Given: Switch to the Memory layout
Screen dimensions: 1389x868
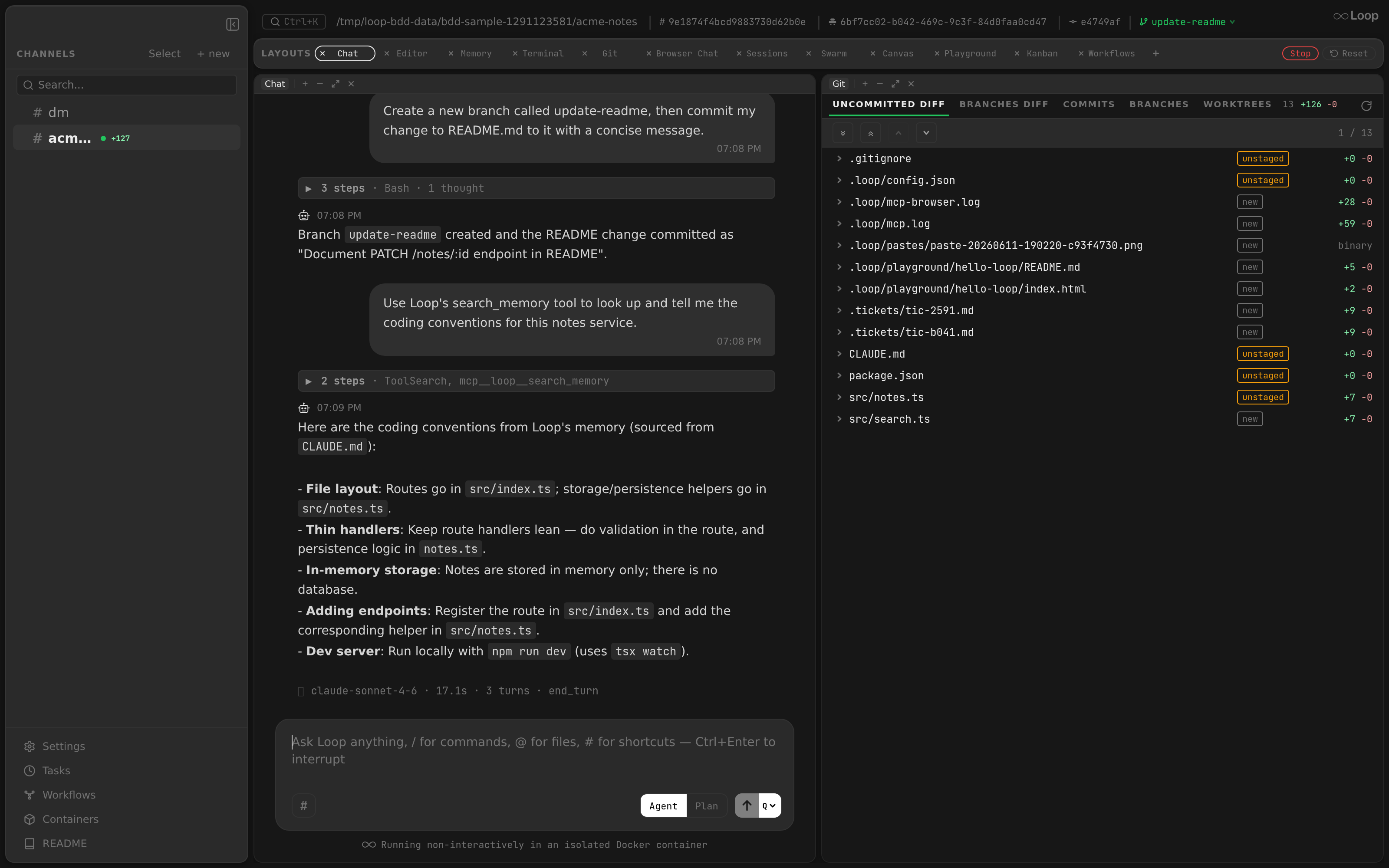Looking at the screenshot, I should pyautogui.click(x=476, y=53).
